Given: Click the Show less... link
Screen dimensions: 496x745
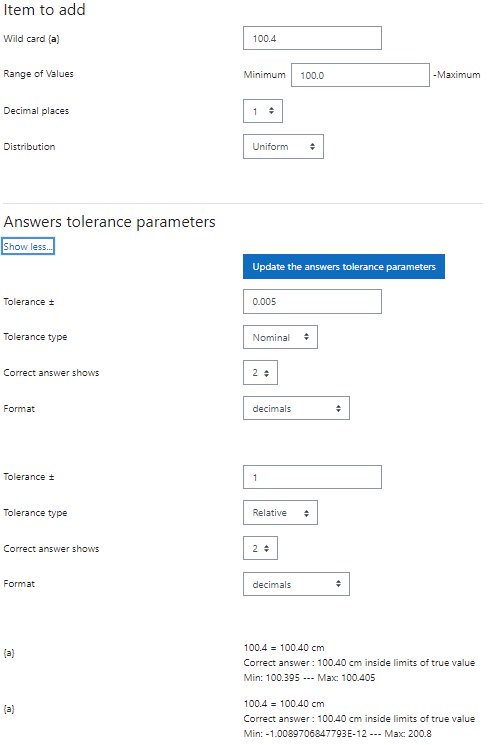Looking at the screenshot, I should 28,246.
